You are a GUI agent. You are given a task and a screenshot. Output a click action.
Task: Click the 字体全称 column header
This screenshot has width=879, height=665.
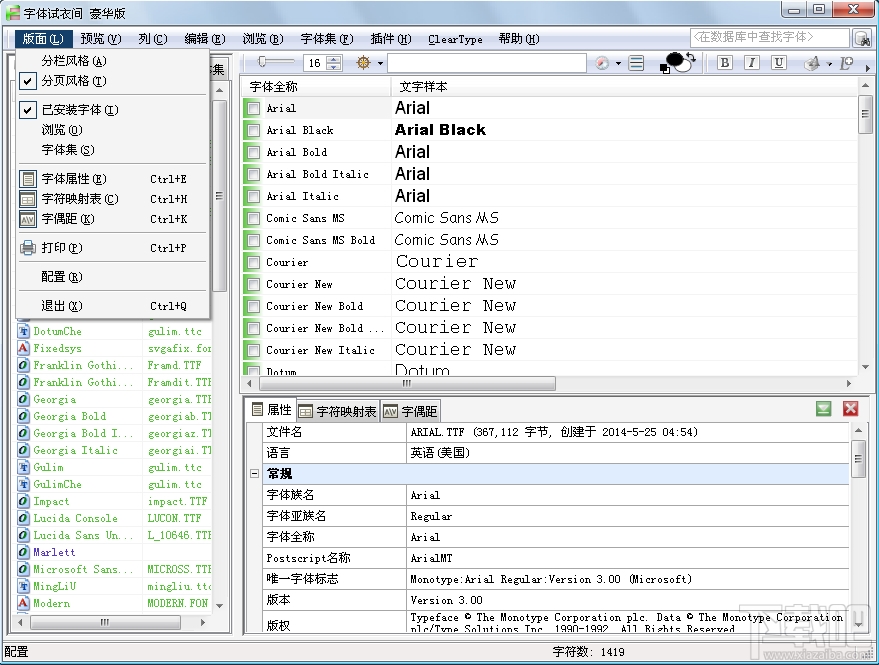(317, 86)
